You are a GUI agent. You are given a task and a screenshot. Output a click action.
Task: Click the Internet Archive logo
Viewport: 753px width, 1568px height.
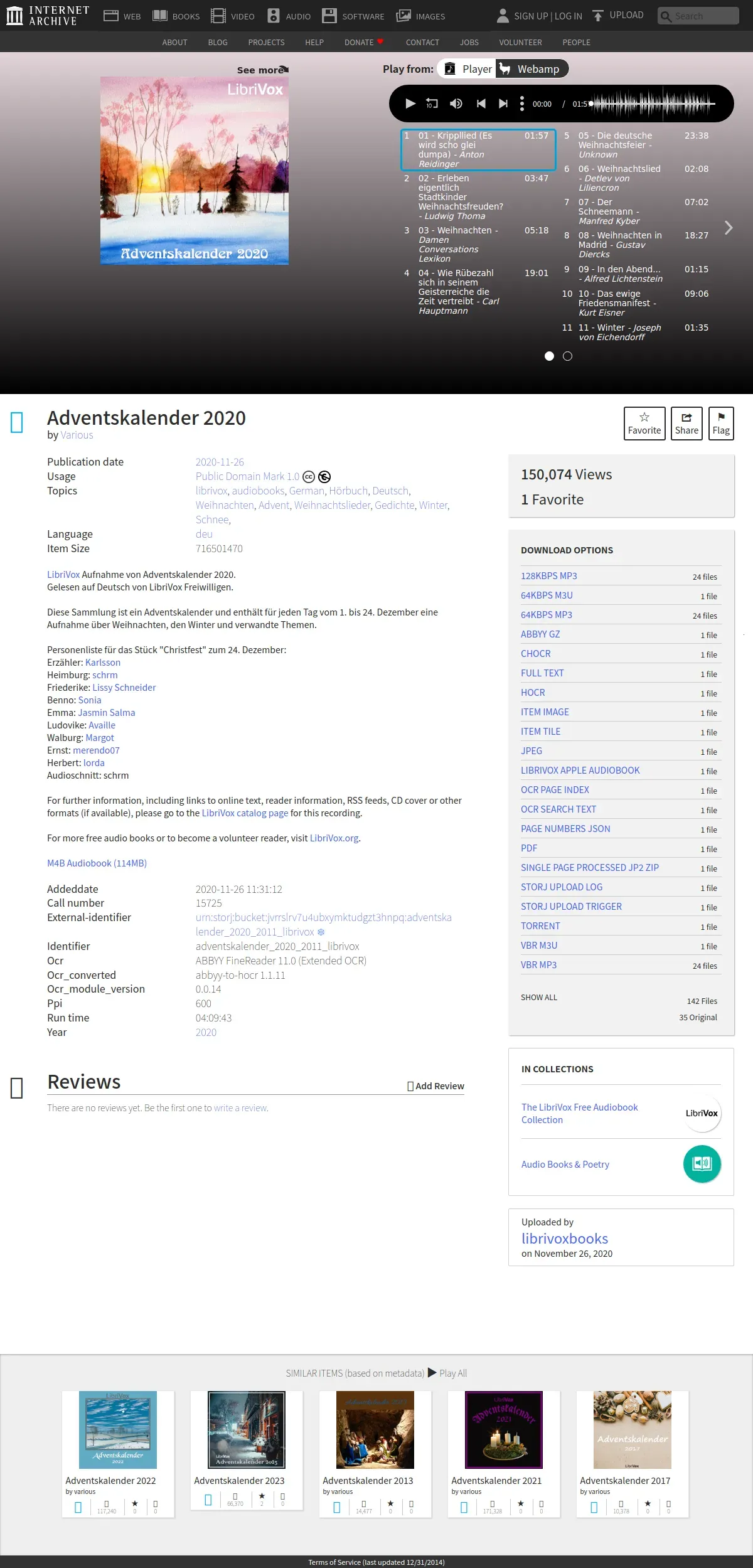48,16
